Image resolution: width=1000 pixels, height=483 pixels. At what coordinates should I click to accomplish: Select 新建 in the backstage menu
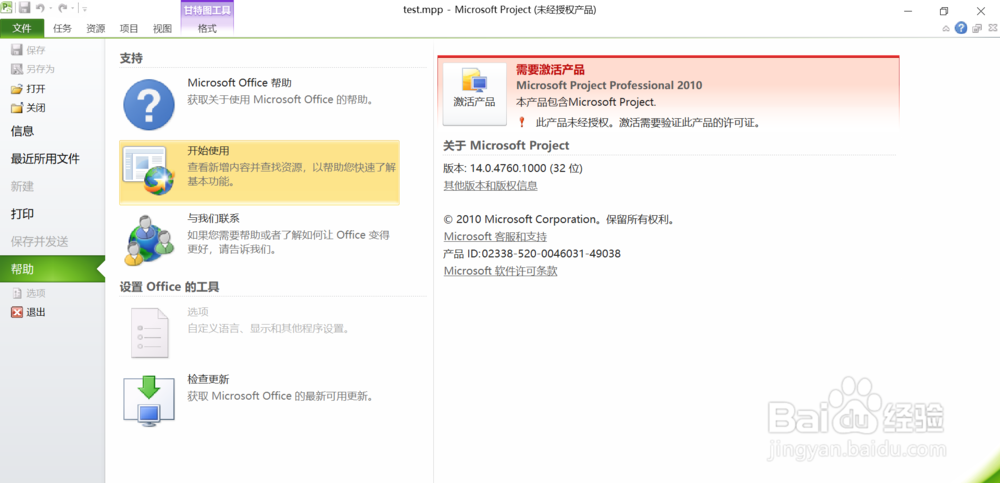[x=22, y=186]
